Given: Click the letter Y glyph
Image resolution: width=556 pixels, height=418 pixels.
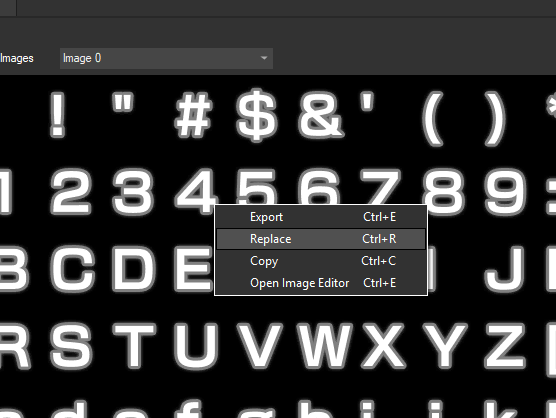Looking at the screenshot, I should pos(445,346).
